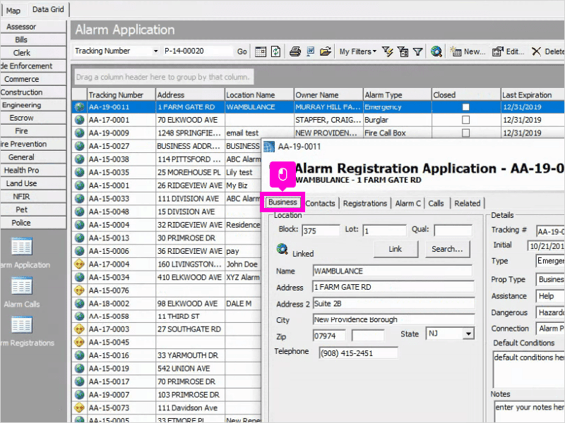Screen dimensions: 565x423
Task: Toggle Closed checkbox for AA-19-0011 row
Action: [466, 107]
